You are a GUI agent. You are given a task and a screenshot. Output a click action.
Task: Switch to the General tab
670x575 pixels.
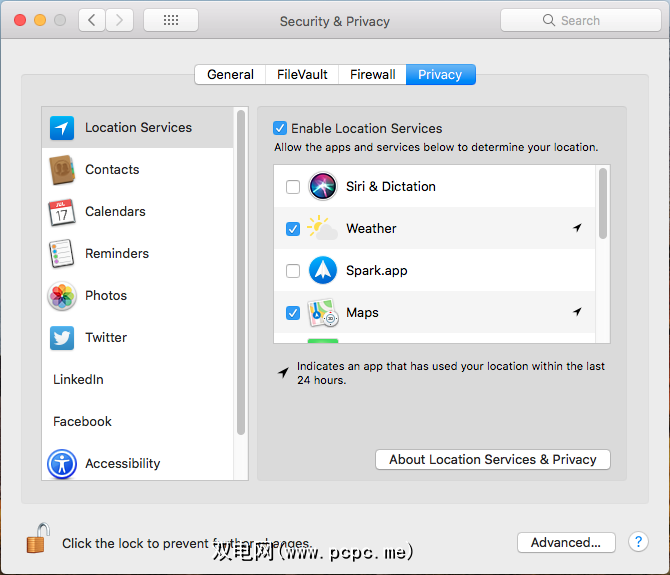pyautogui.click(x=230, y=75)
